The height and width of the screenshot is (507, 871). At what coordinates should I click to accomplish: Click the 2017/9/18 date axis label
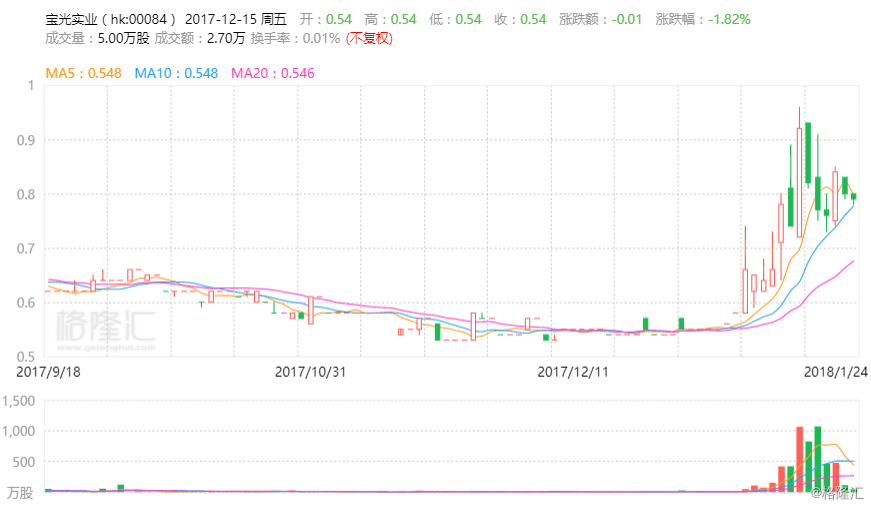[48, 372]
